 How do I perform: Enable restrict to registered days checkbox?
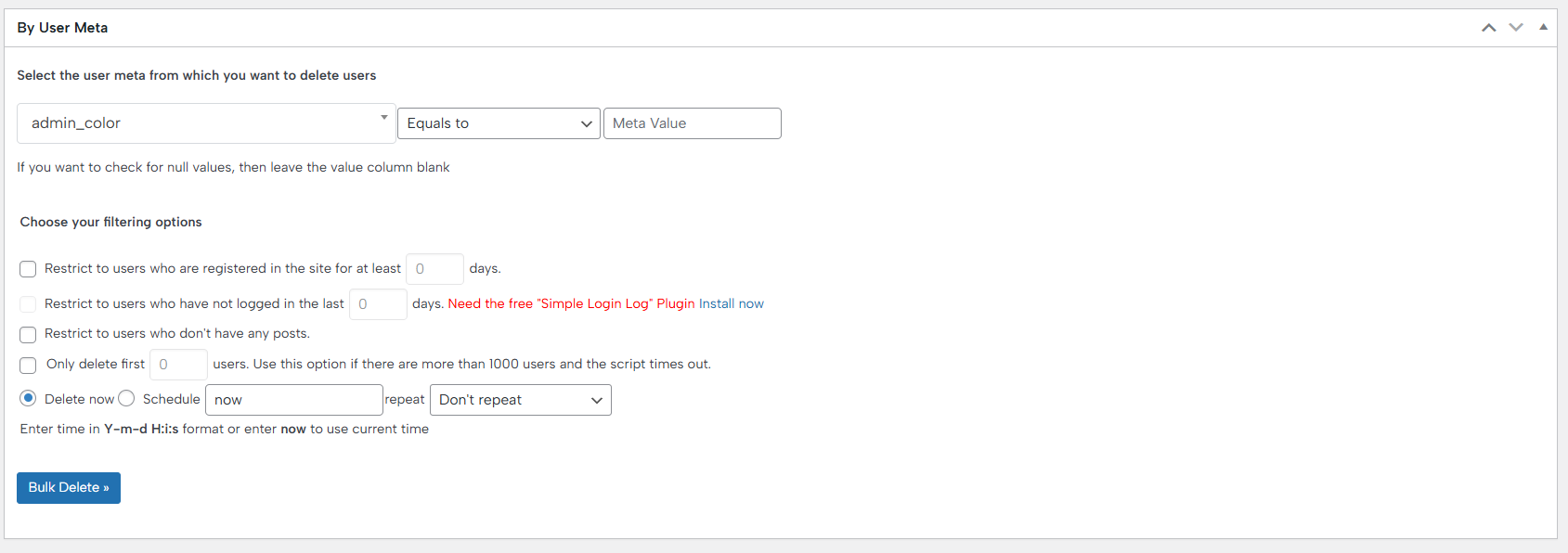[28, 269]
